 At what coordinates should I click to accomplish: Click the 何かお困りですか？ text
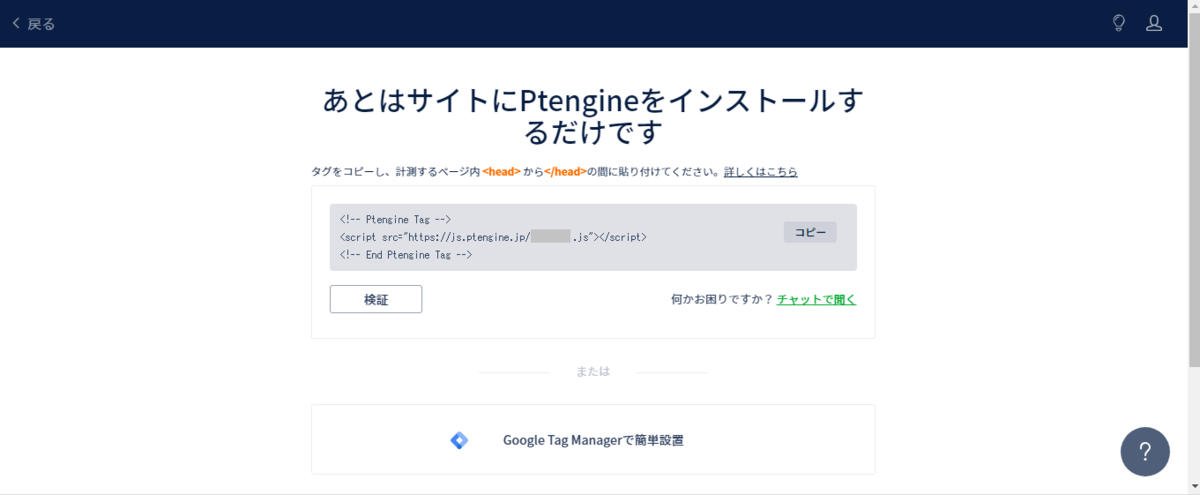point(722,299)
